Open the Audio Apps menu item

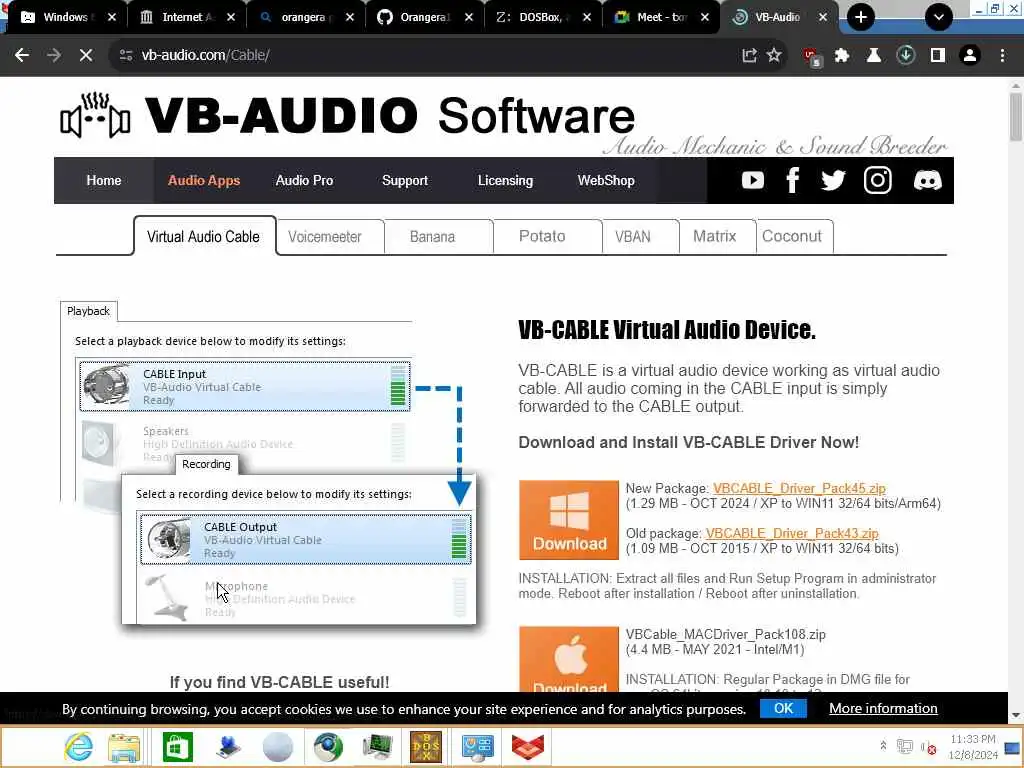tap(204, 180)
